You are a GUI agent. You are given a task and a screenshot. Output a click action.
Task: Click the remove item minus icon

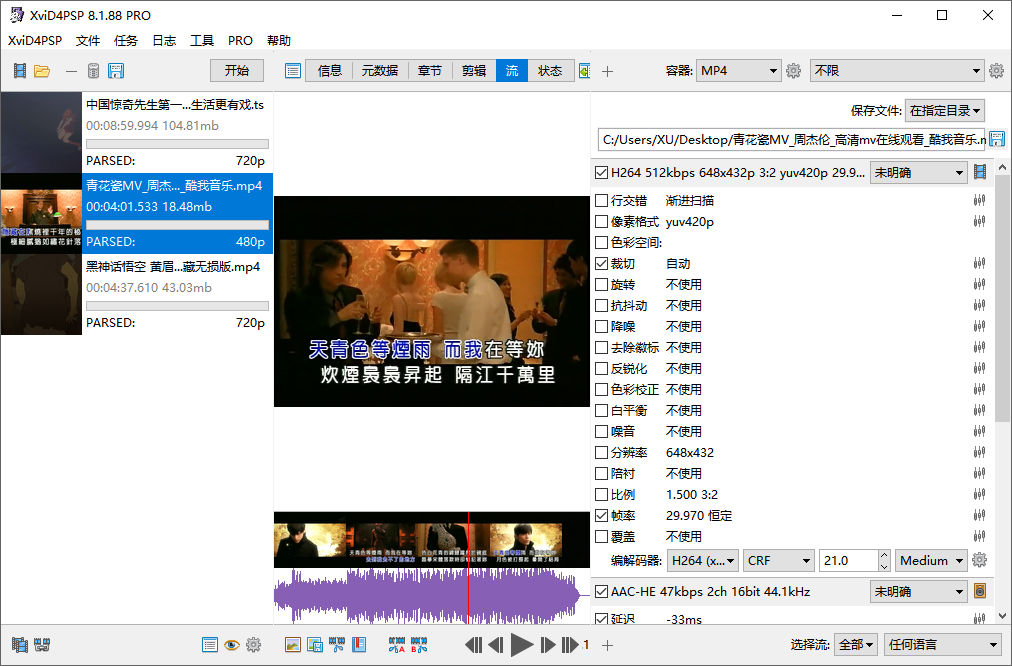[71, 71]
